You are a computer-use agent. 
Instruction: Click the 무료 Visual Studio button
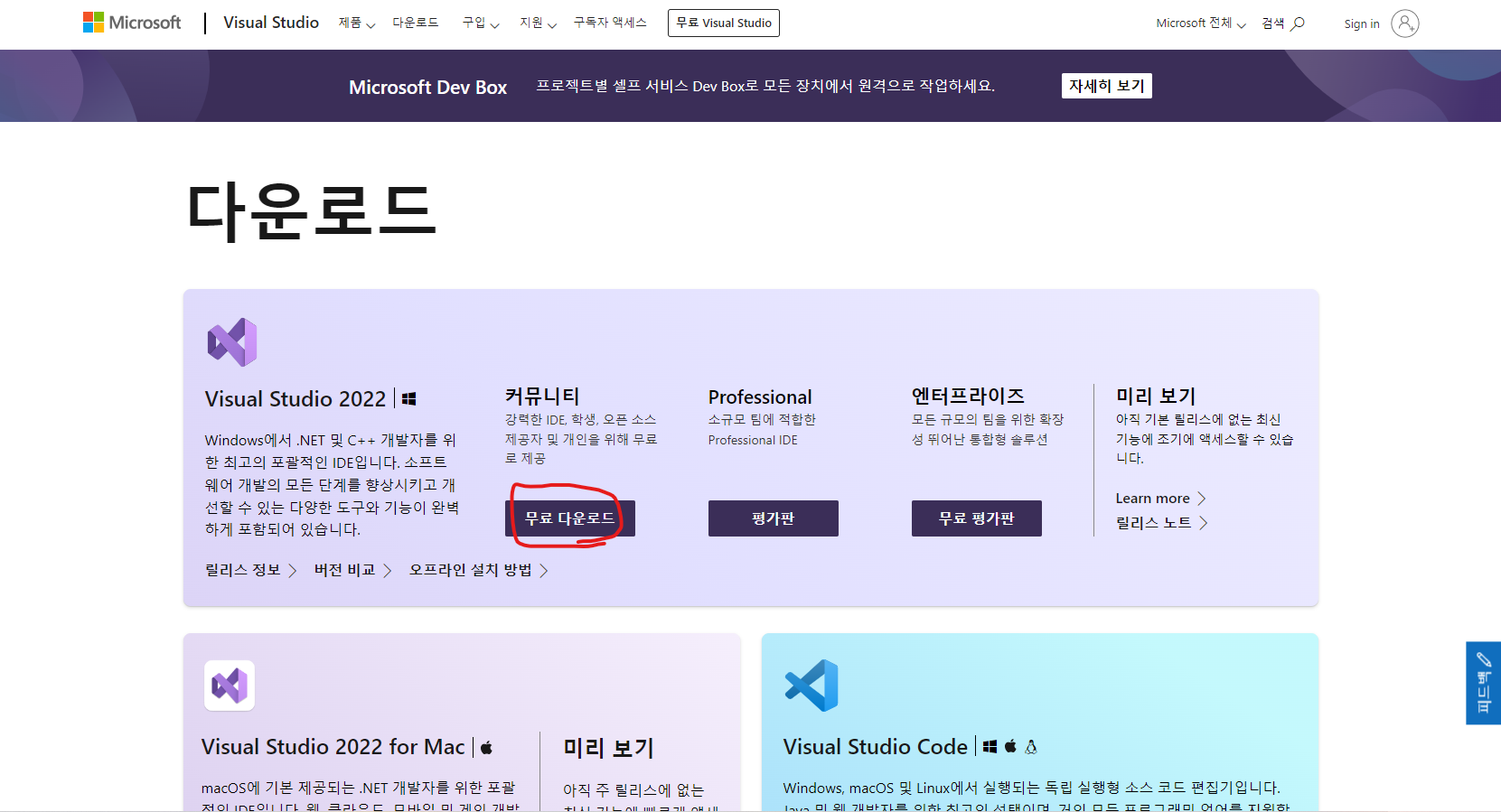click(x=724, y=23)
